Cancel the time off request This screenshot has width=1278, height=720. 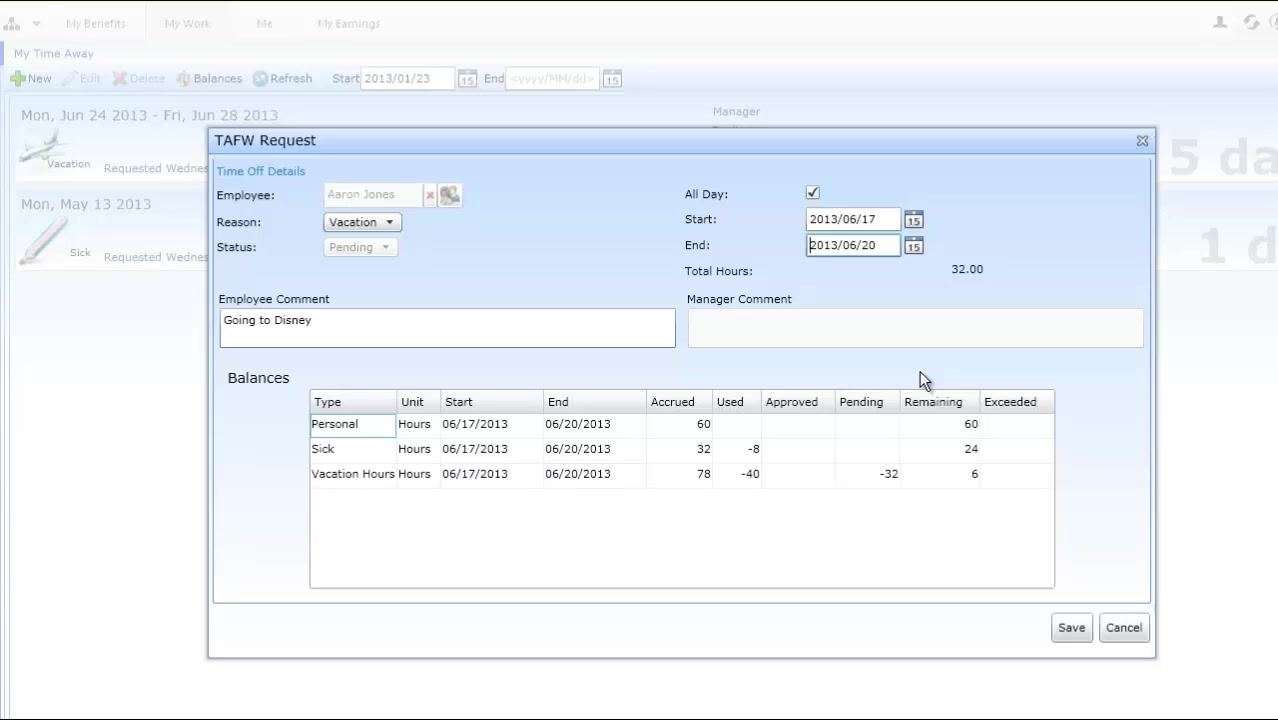point(1123,628)
